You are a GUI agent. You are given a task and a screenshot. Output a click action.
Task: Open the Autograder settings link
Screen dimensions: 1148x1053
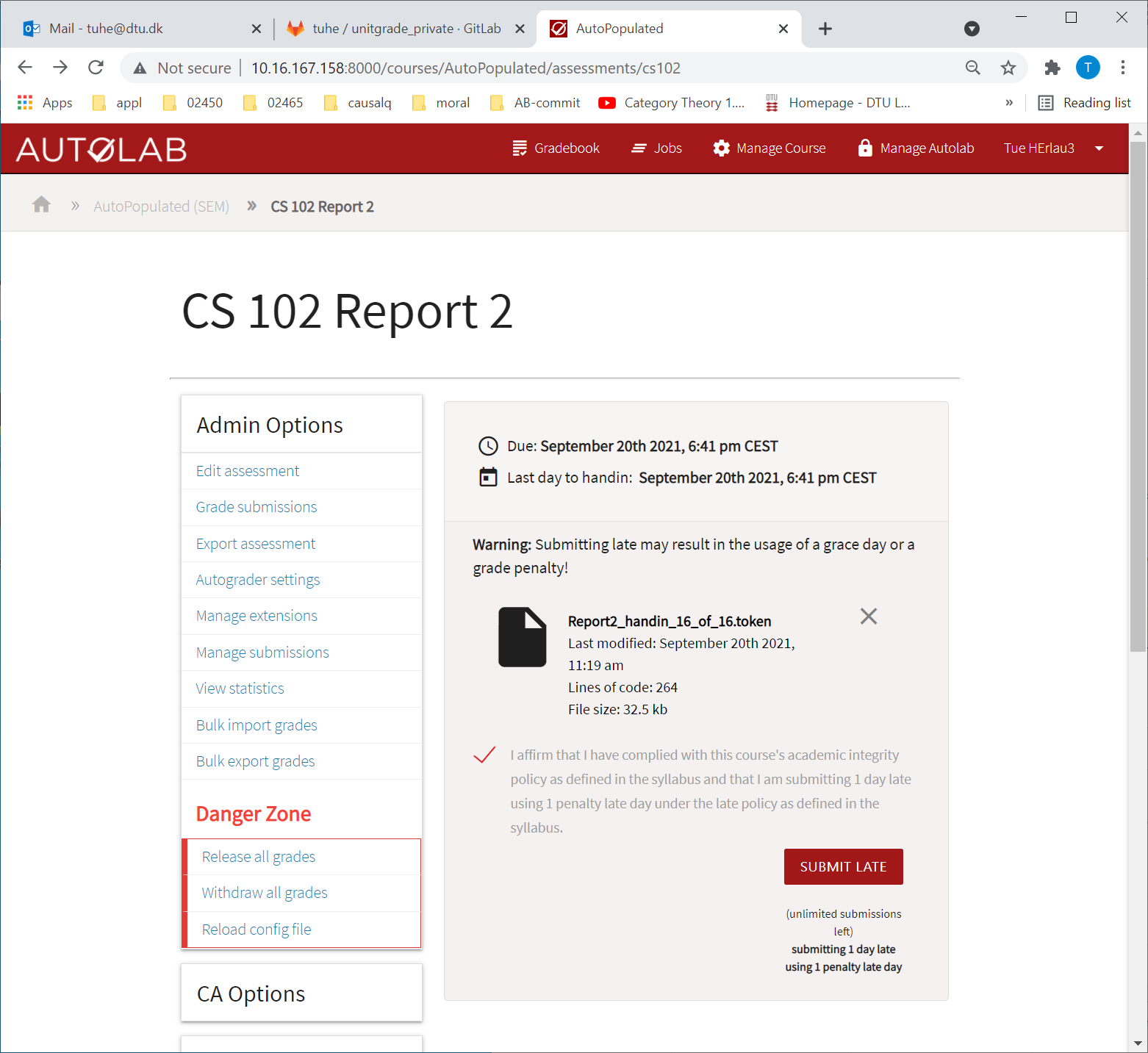tap(258, 580)
